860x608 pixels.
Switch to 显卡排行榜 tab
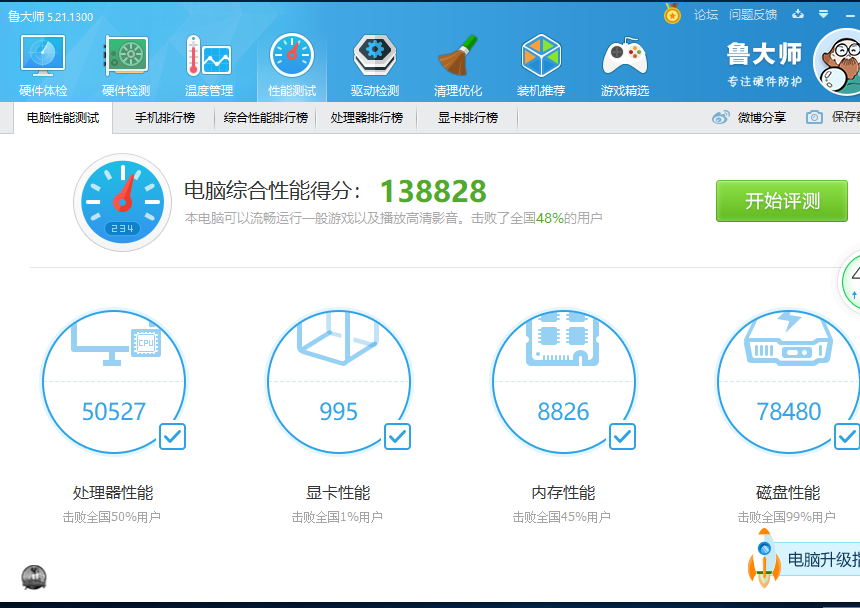pos(467,118)
